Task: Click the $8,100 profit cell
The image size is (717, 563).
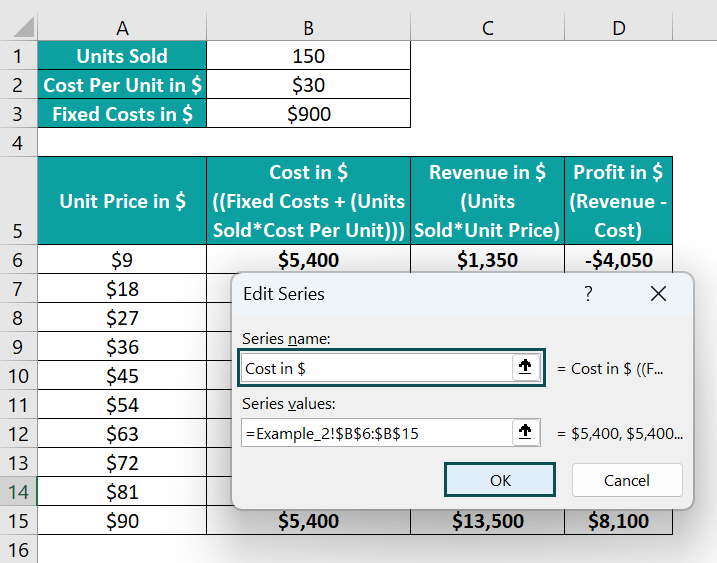Action: [619, 521]
